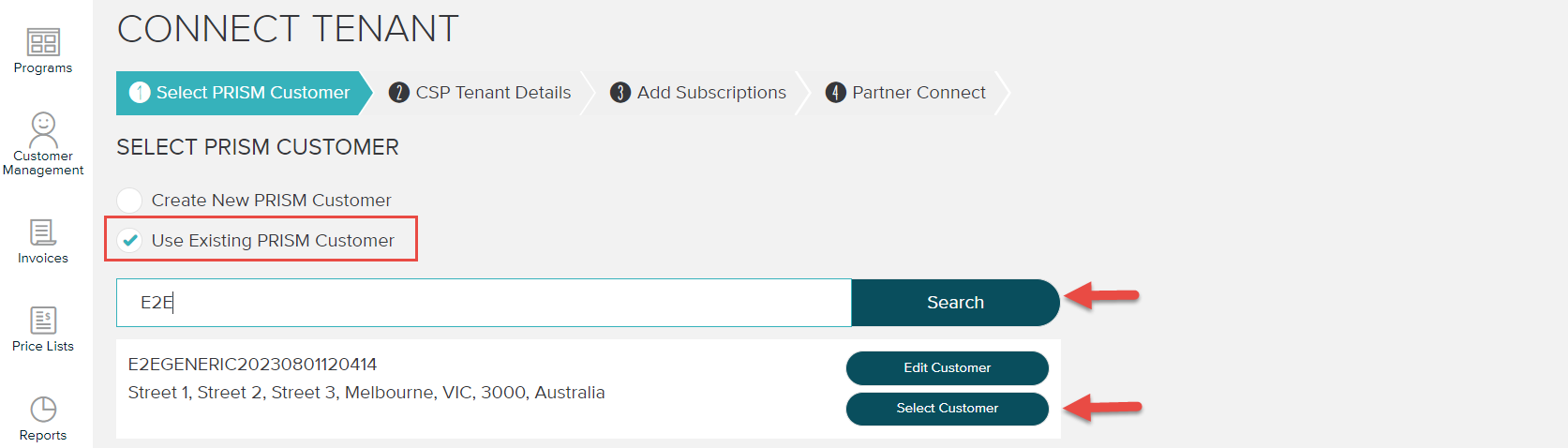Toggle Use Existing PRISM Customer option

click(x=130, y=241)
